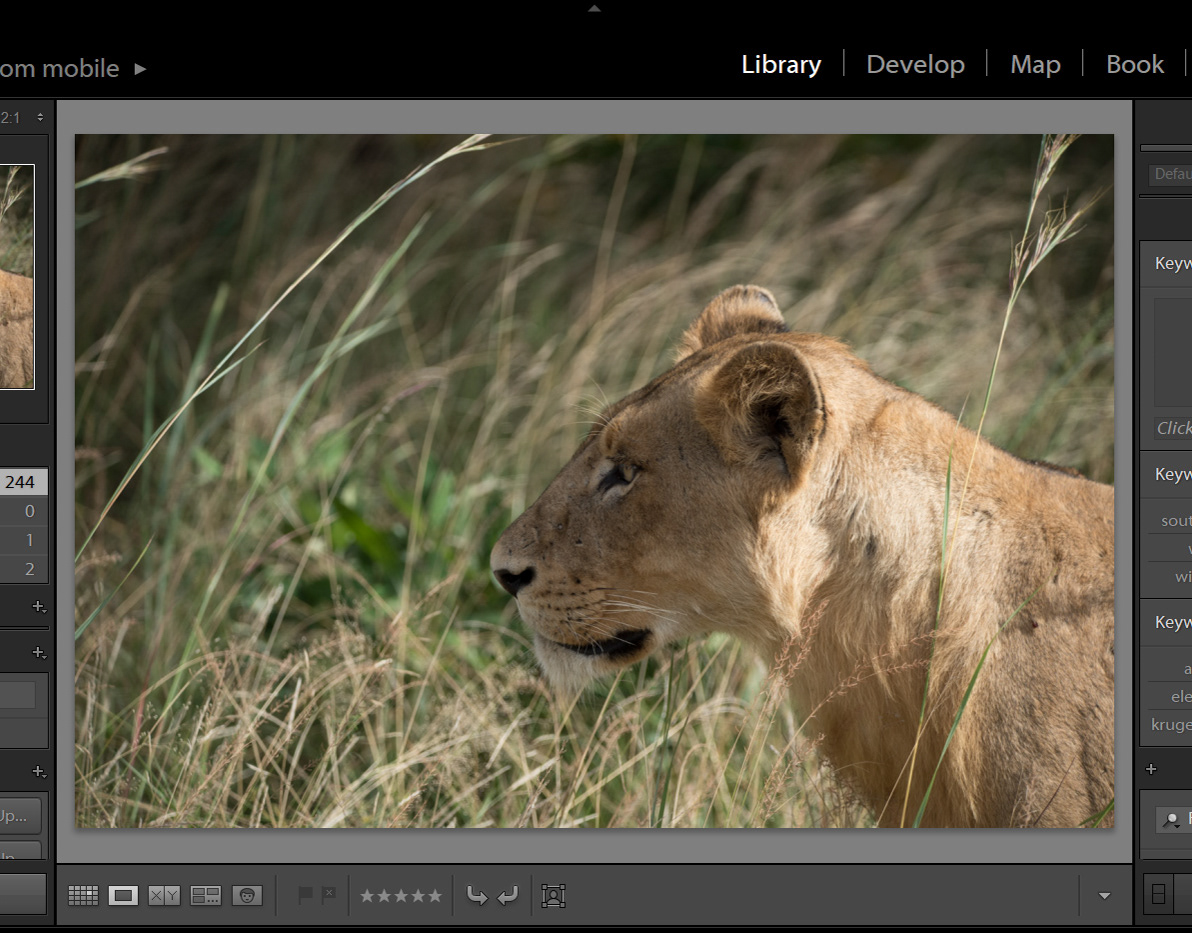Image resolution: width=1192 pixels, height=933 pixels.
Task: Switch to the Map module
Action: point(1035,64)
